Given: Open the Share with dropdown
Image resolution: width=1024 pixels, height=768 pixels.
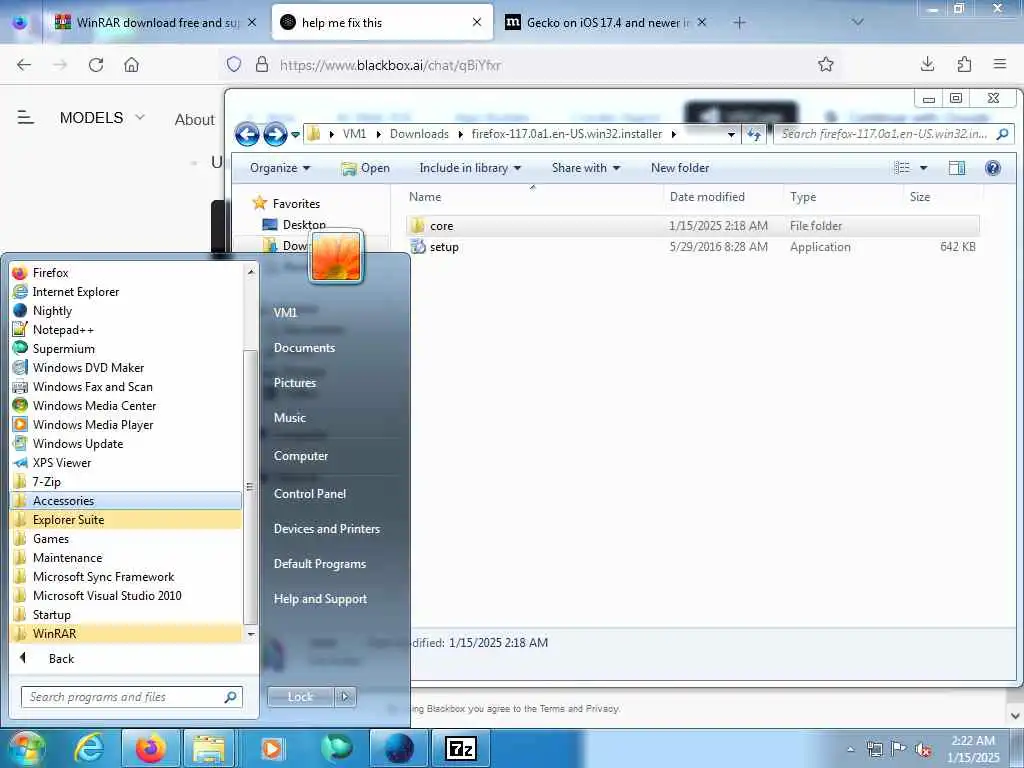Looking at the screenshot, I should (x=586, y=168).
